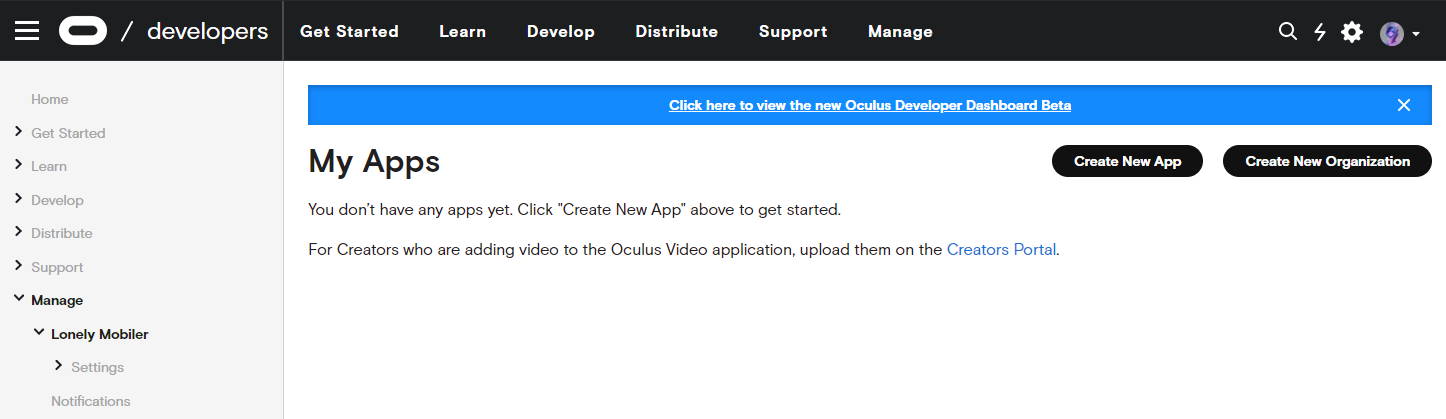Screen dimensions: 1446x419
Task: Expand the Learn sidebar section
Action: (x=19, y=166)
